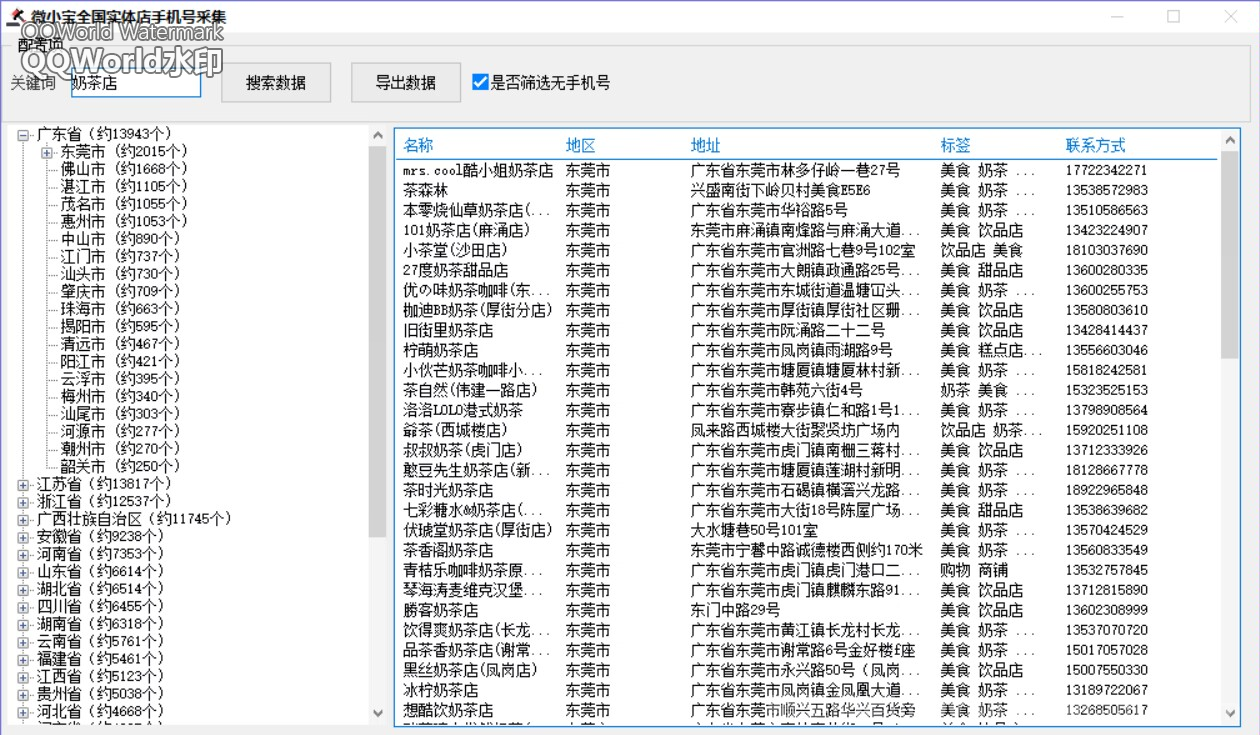
Task: Click the 导出数据 button
Action: point(406,83)
